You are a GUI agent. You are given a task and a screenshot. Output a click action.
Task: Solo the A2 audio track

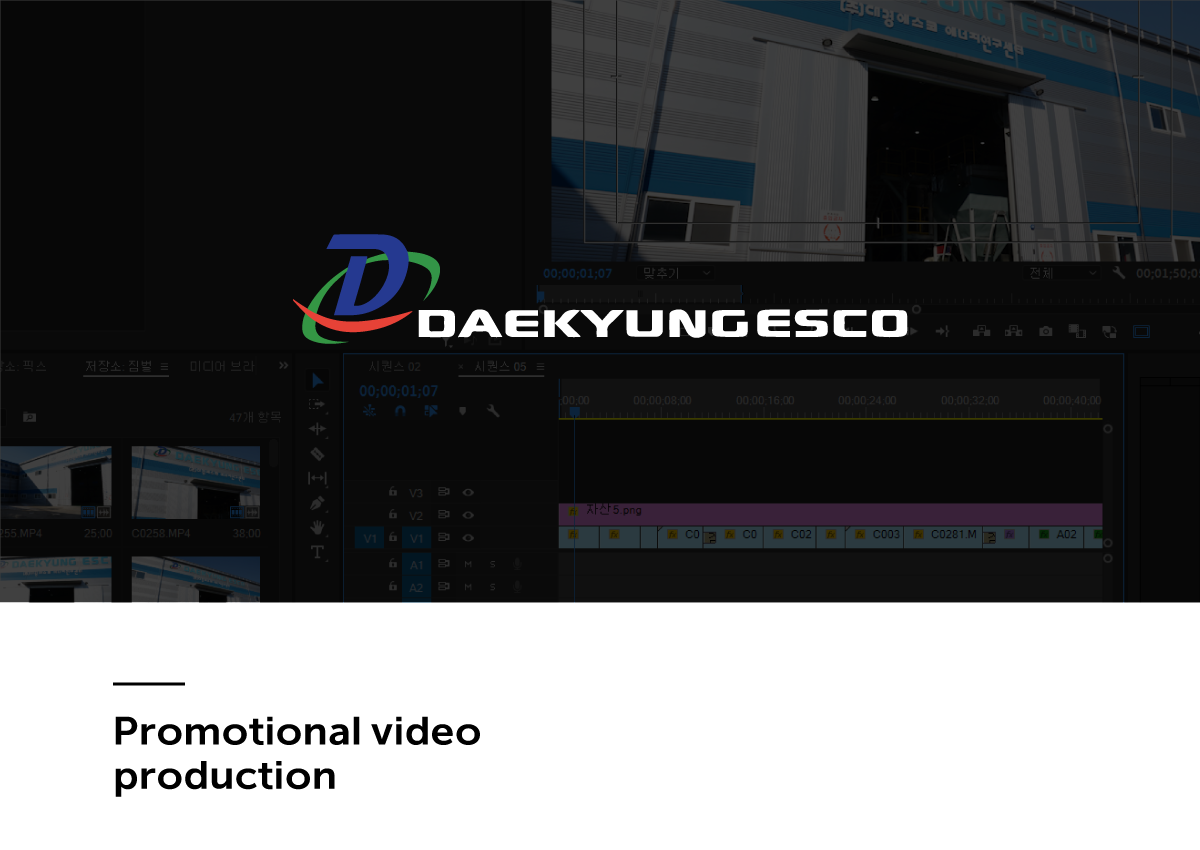pyautogui.click(x=492, y=587)
